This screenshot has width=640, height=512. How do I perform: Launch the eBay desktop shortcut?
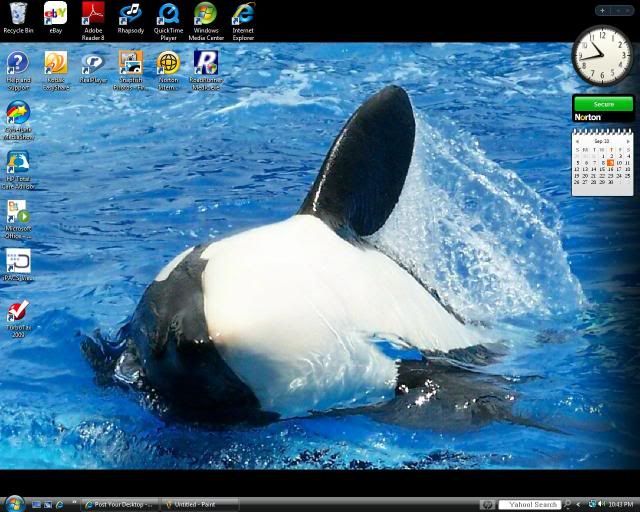click(56, 18)
